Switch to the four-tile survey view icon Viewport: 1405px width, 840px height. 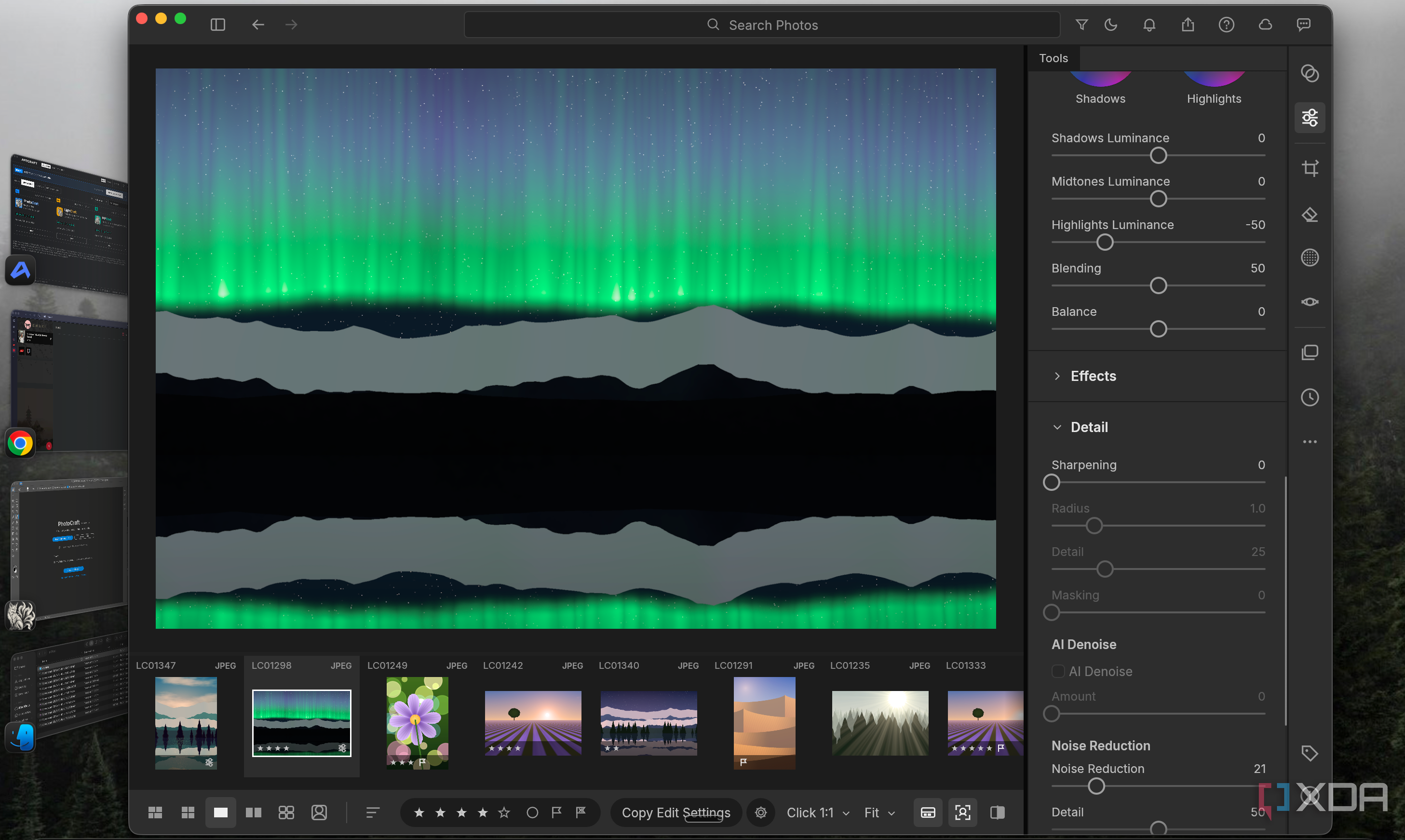(286, 813)
